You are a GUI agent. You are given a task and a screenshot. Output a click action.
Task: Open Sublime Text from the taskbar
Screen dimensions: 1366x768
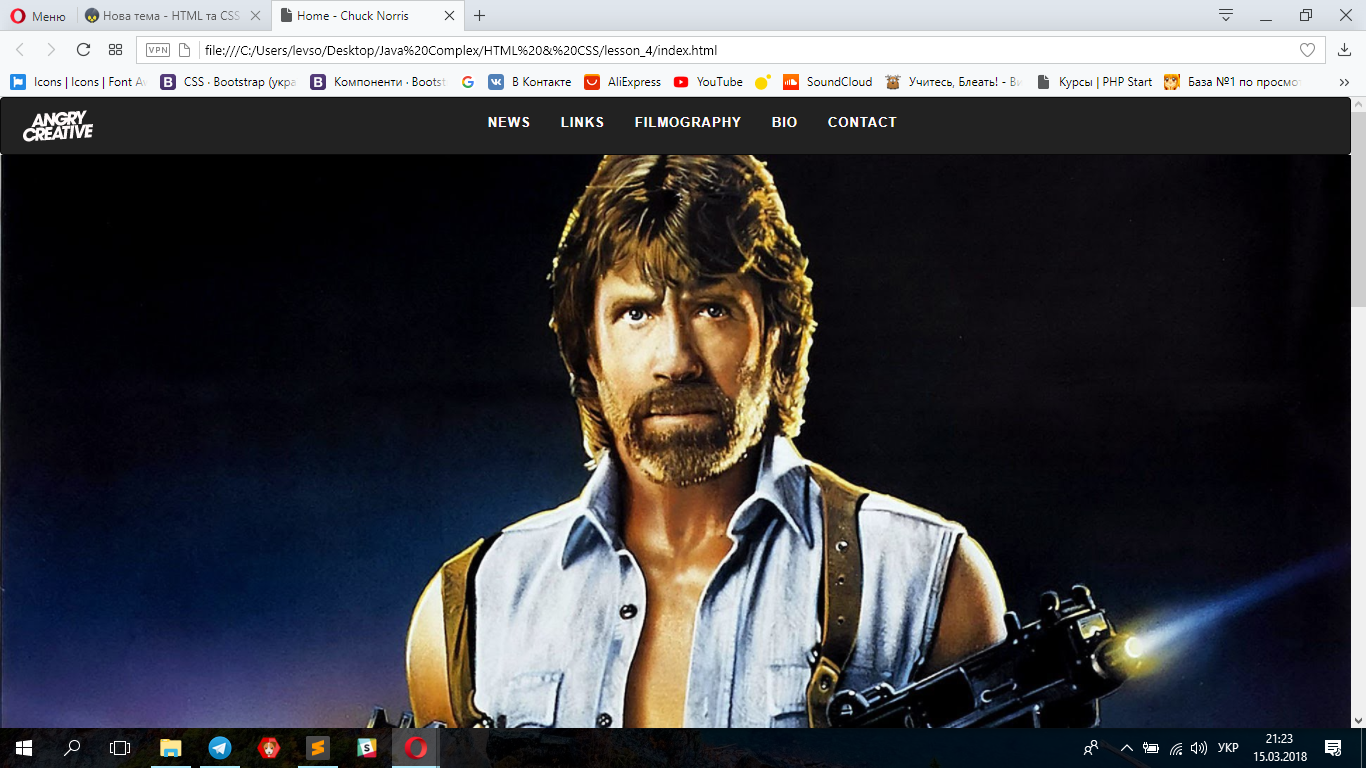coord(317,748)
